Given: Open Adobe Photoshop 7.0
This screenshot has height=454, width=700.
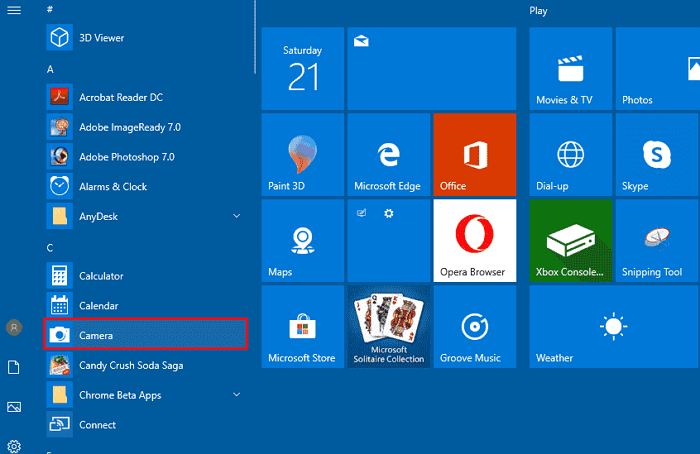Looking at the screenshot, I should coord(146,157).
